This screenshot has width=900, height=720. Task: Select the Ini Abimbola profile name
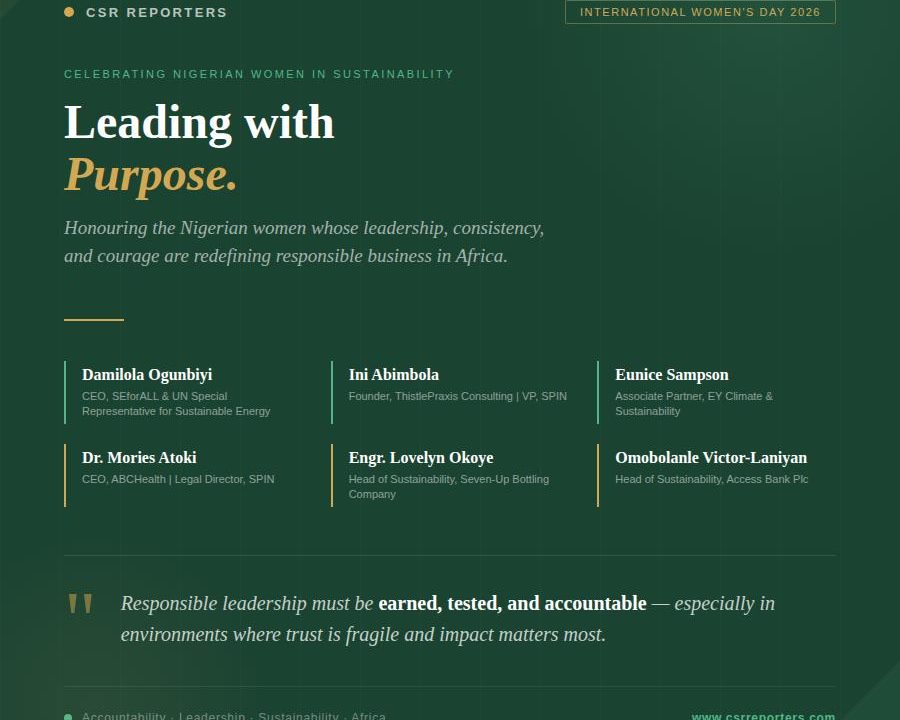tap(393, 375)
